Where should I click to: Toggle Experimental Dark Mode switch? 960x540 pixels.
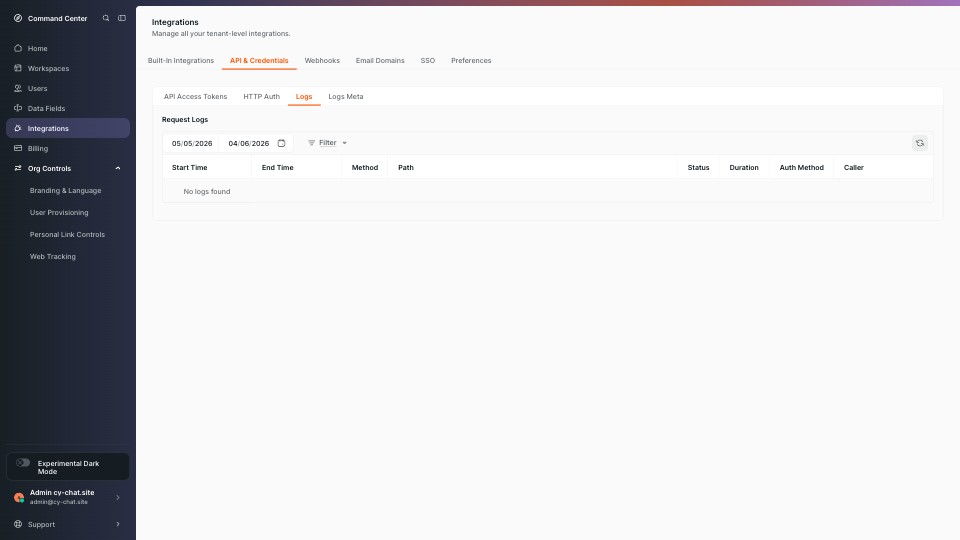[x=23, y=463]
